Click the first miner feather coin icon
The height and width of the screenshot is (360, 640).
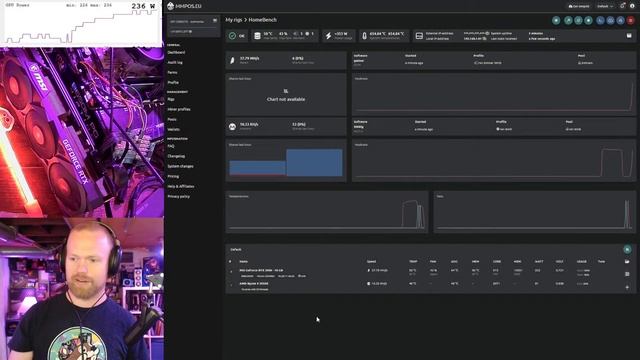click(232, 60)
